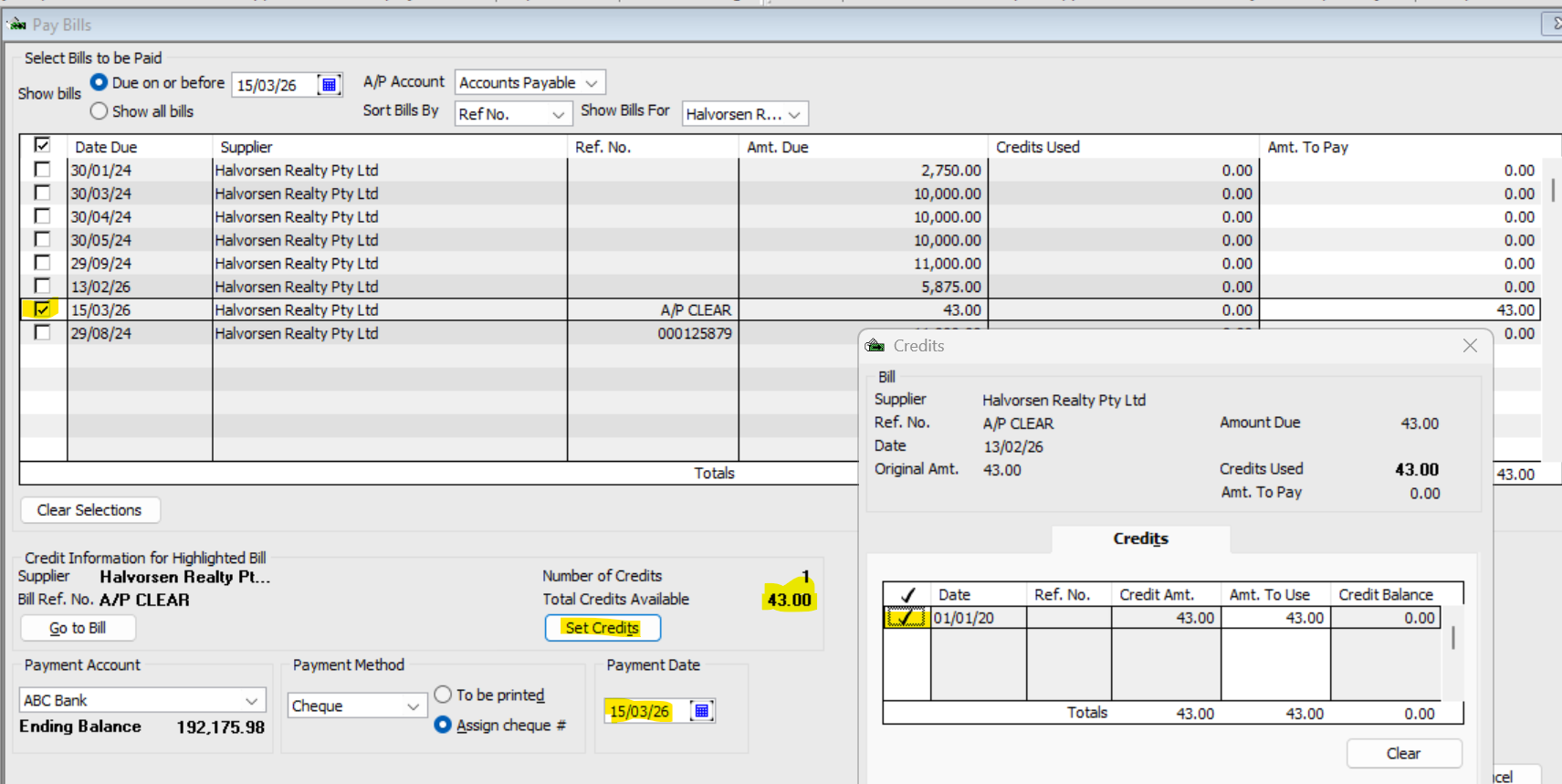
Task: Open the Payment Date calendar icon
Action: (x=701, y=711)
